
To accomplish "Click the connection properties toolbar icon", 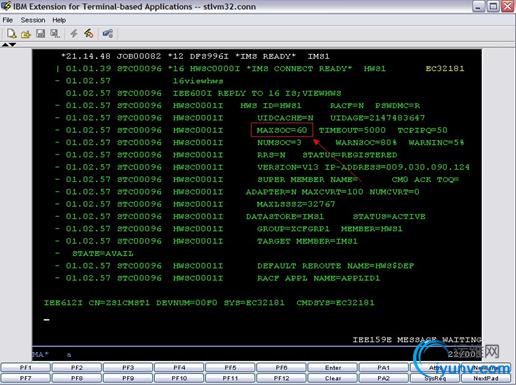I will pos(108,33).
